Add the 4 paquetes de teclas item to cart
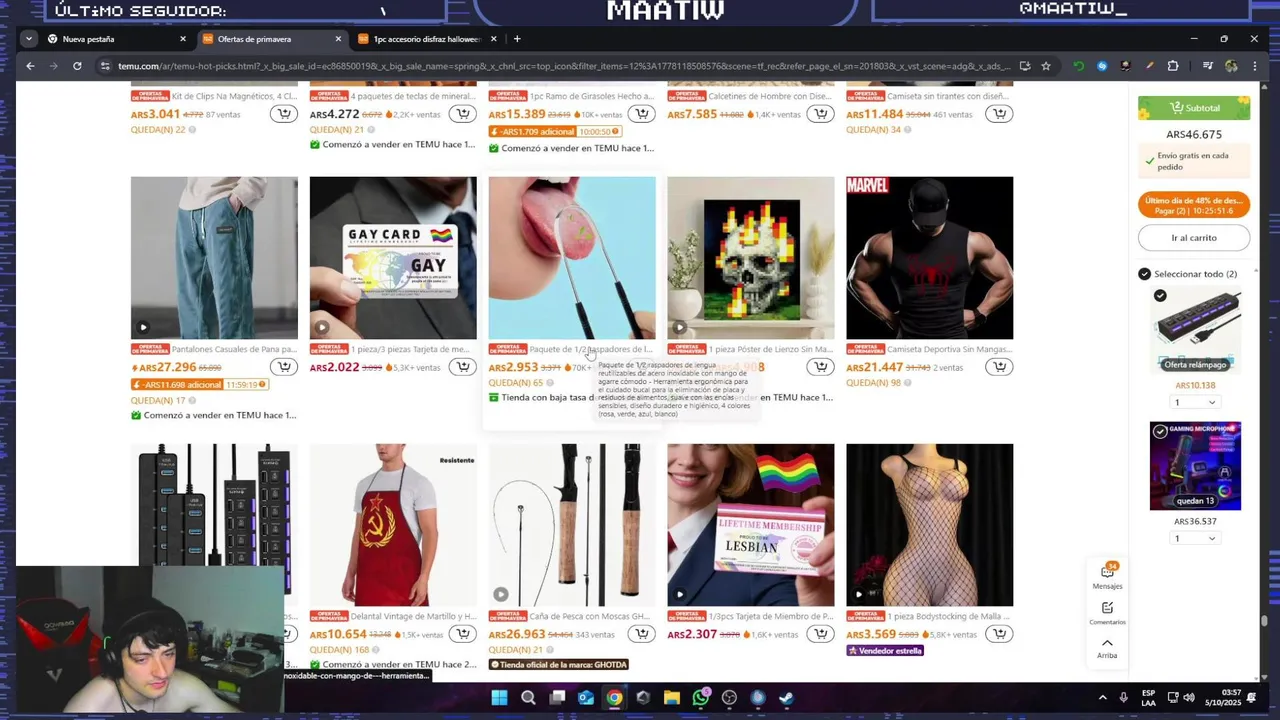The width and height of the screenshot is (1280, 720). [463, 114]
